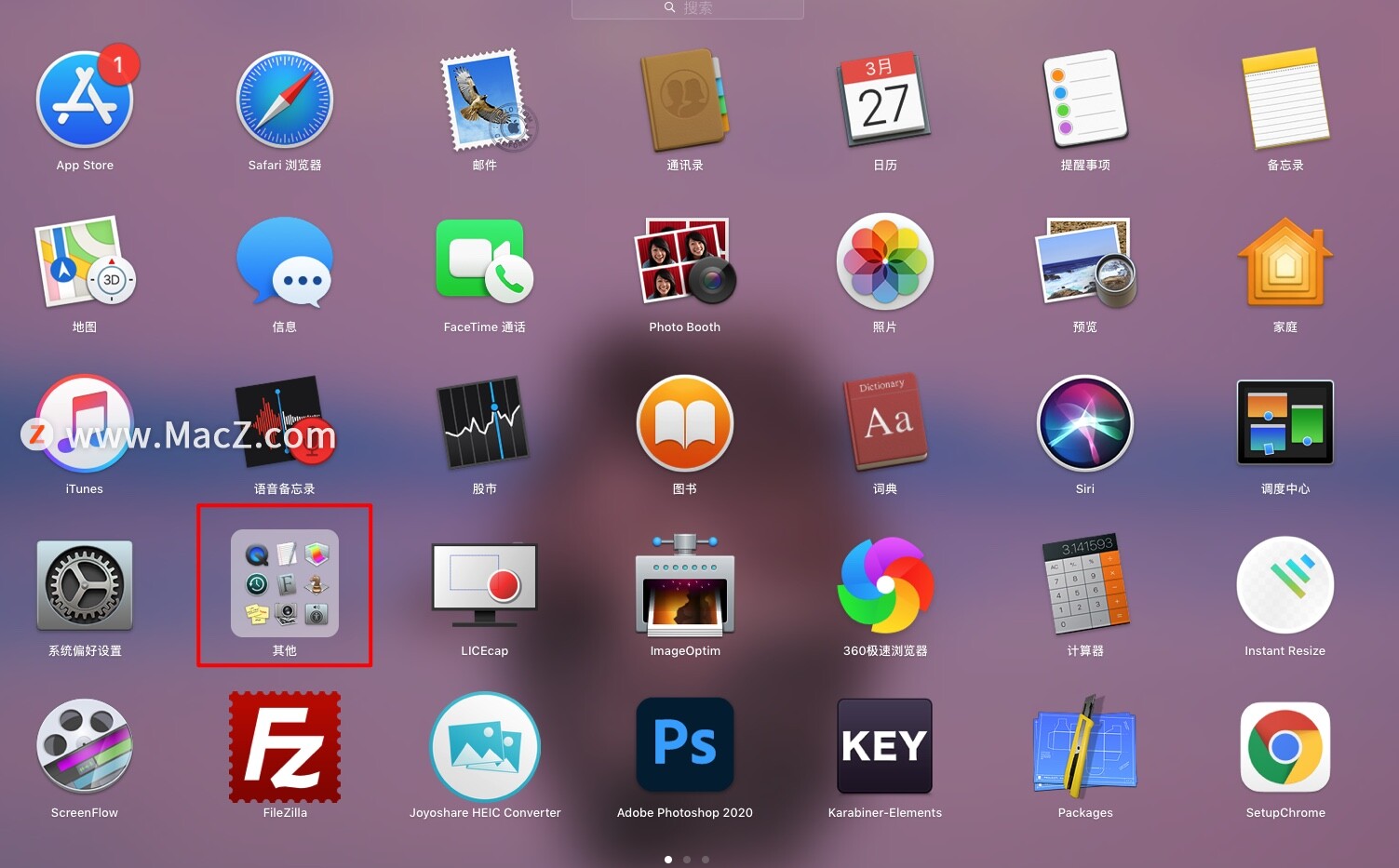Open the 家庭 Home app
The height and width of the screenshot is (868, 1399).
tap(1285, 261)
